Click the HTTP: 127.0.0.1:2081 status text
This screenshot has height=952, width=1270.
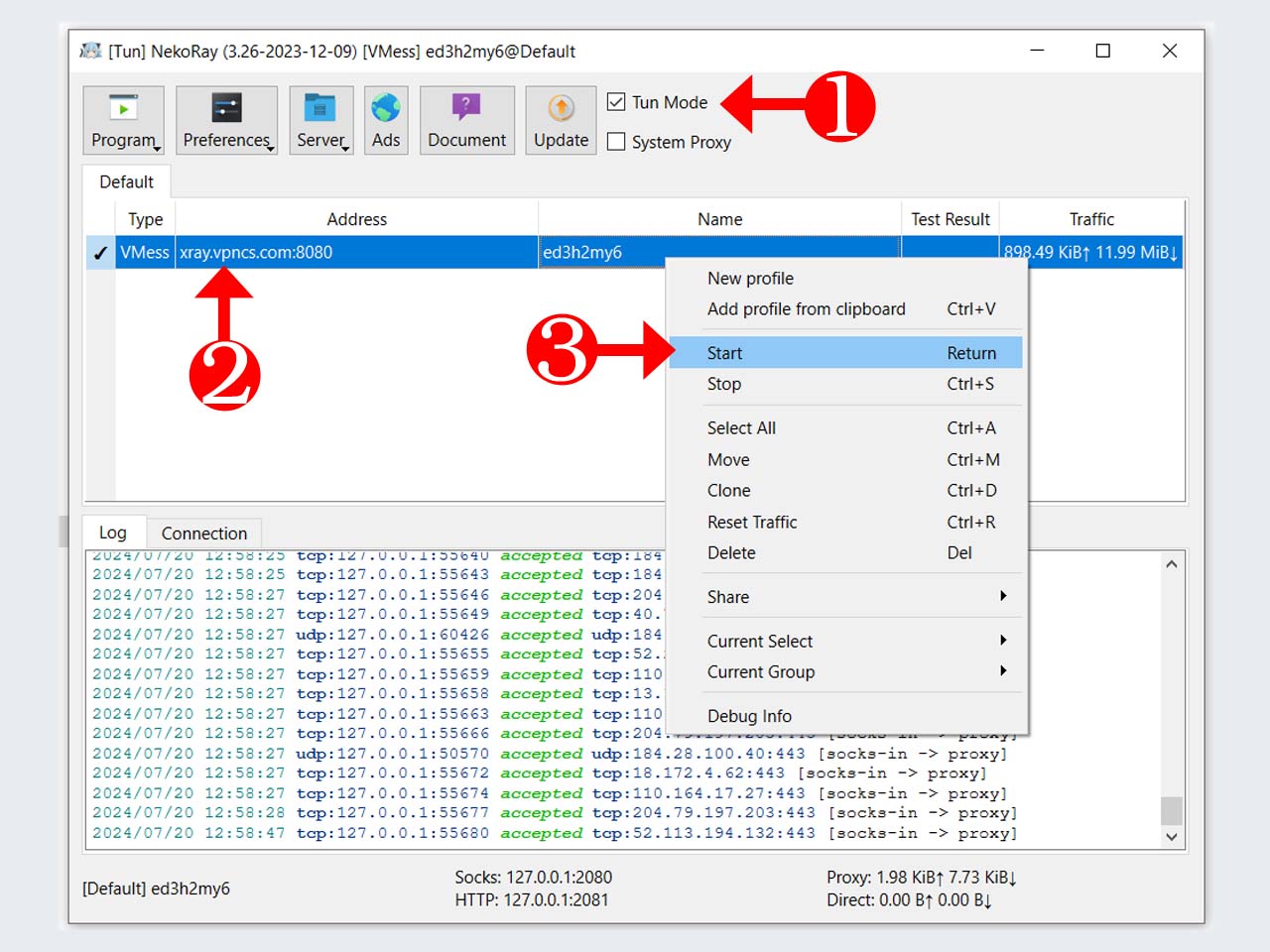pyautogui.click(x=532, y=900)
